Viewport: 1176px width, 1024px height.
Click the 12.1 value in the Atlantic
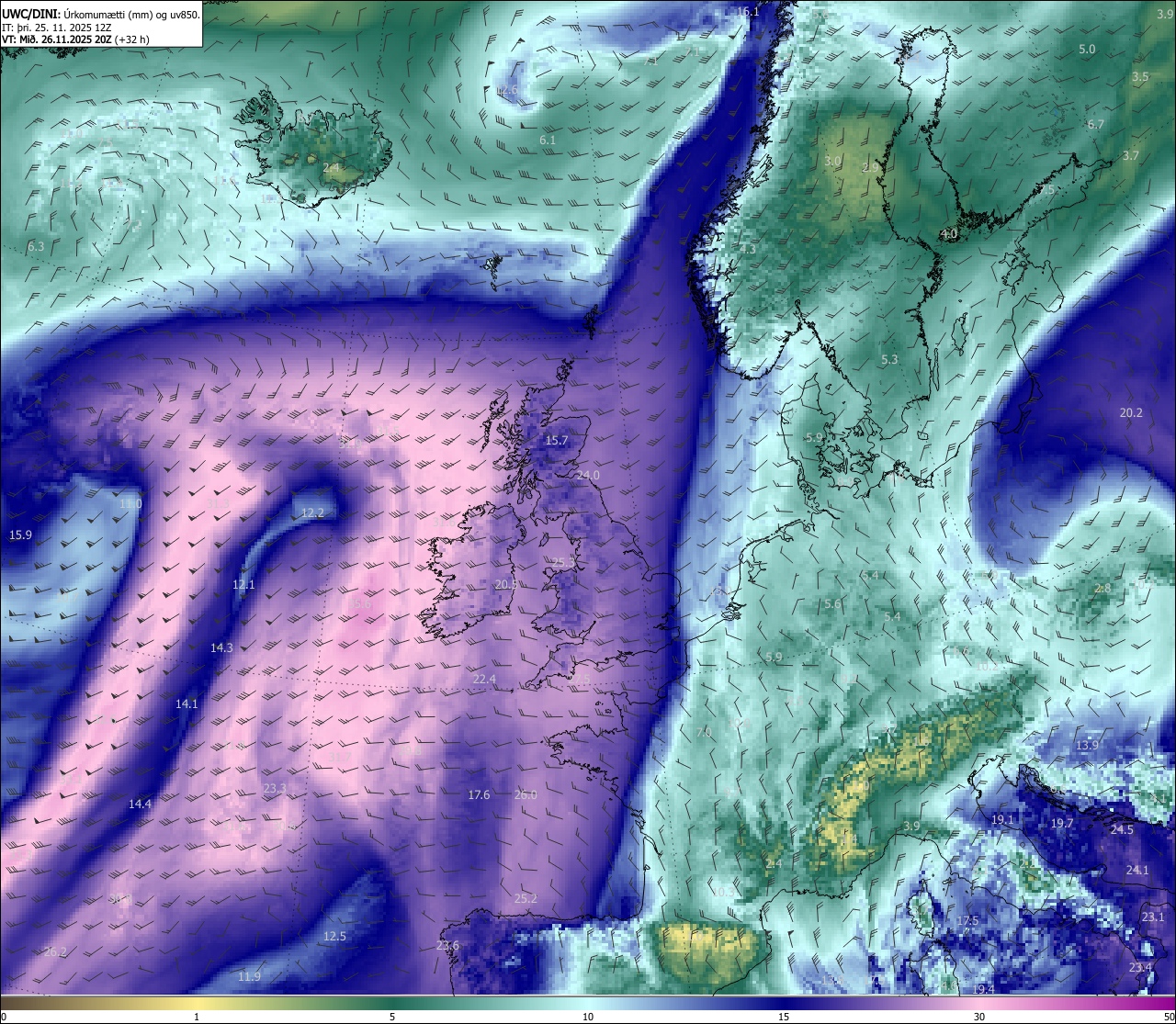[243, 584]
